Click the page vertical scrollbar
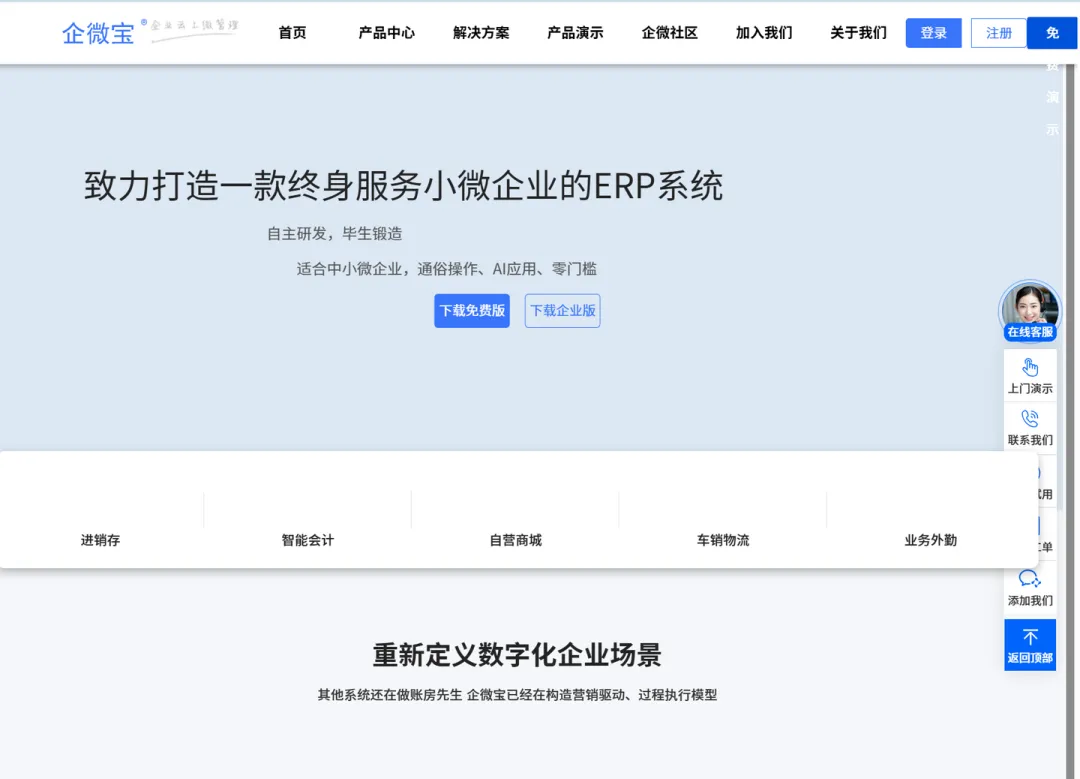 (1072, 420)
